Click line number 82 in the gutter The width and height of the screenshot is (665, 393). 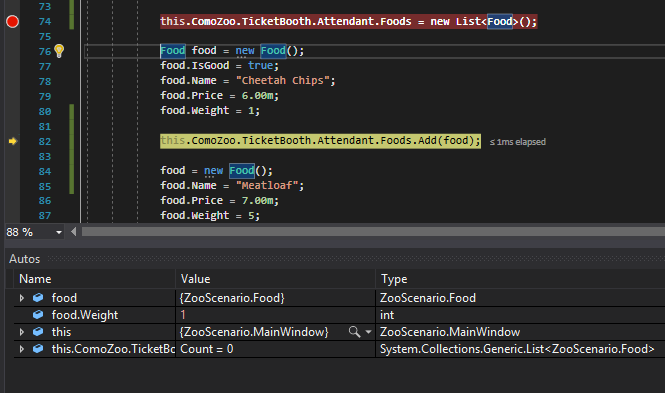45,141
